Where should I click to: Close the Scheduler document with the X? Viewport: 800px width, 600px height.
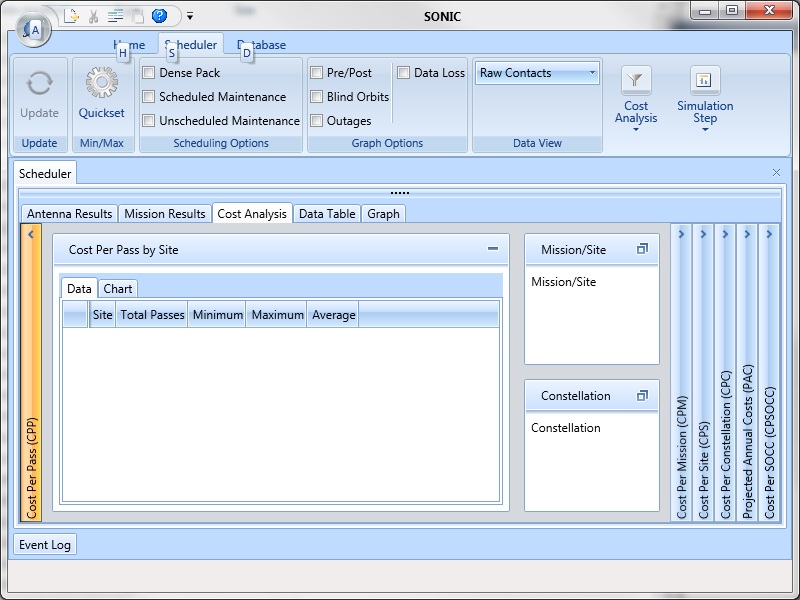point(776,173)
